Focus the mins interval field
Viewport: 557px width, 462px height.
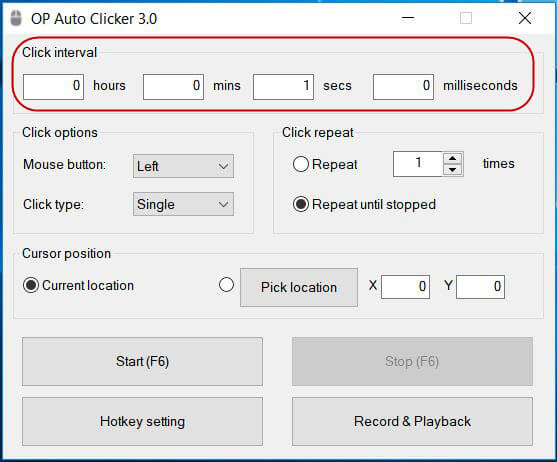click(173, 87)
